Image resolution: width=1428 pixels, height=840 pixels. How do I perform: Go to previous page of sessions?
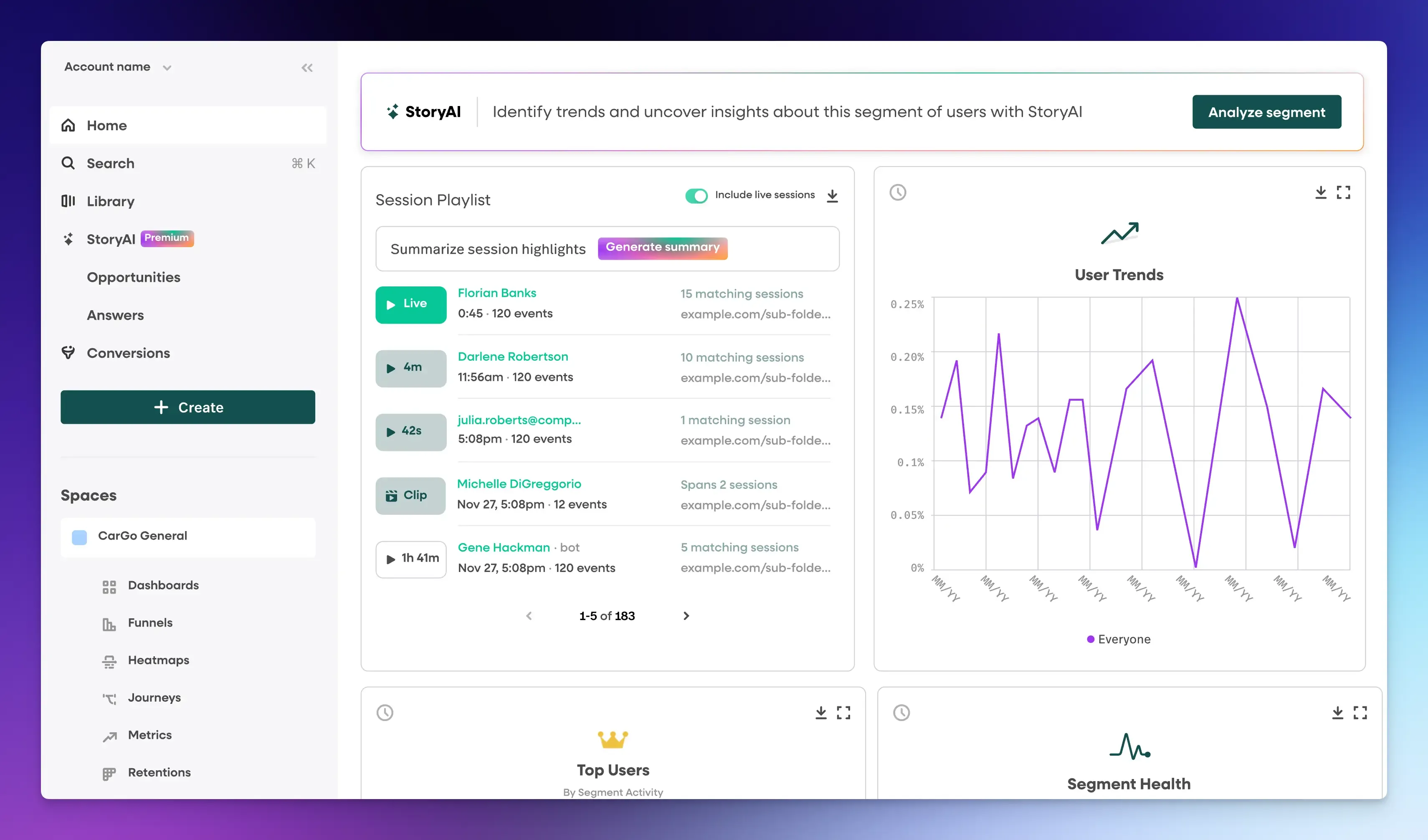(529, 616)
